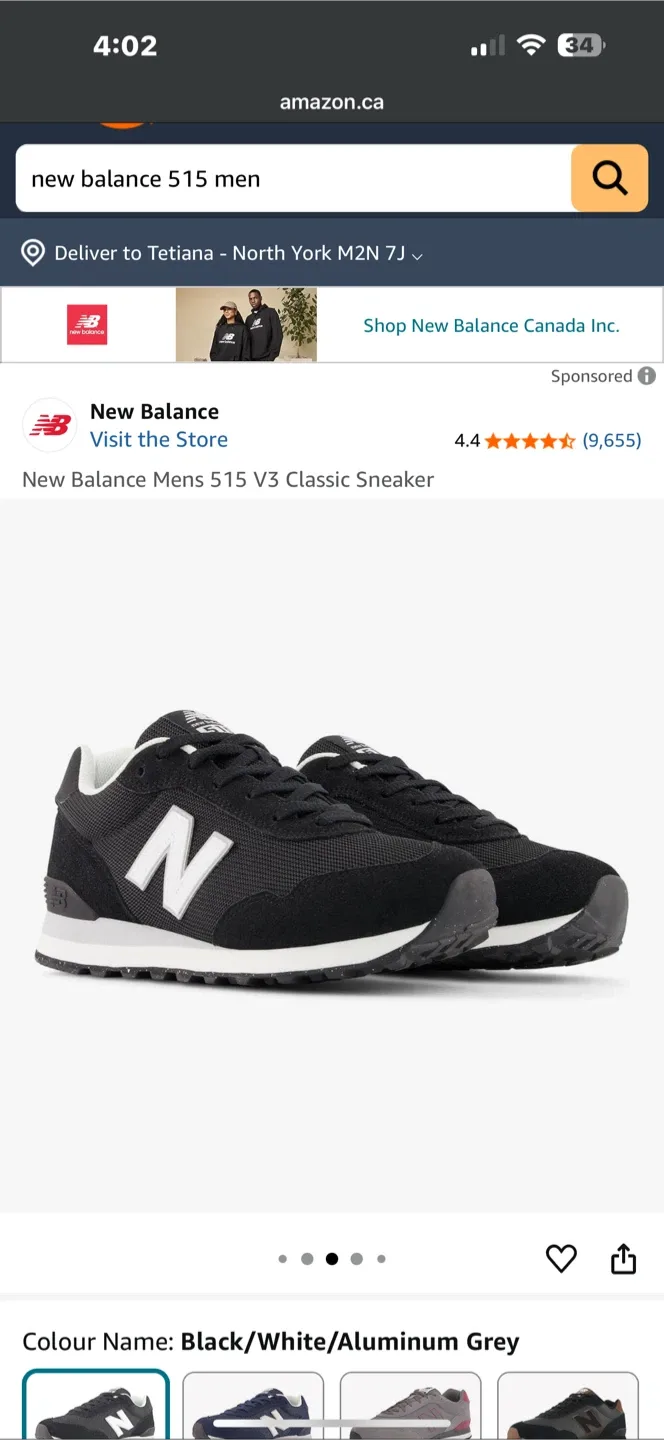Tap the heart wishlist icon
The width and height of the screenshot is (664, 1440).
point(561,1259)
